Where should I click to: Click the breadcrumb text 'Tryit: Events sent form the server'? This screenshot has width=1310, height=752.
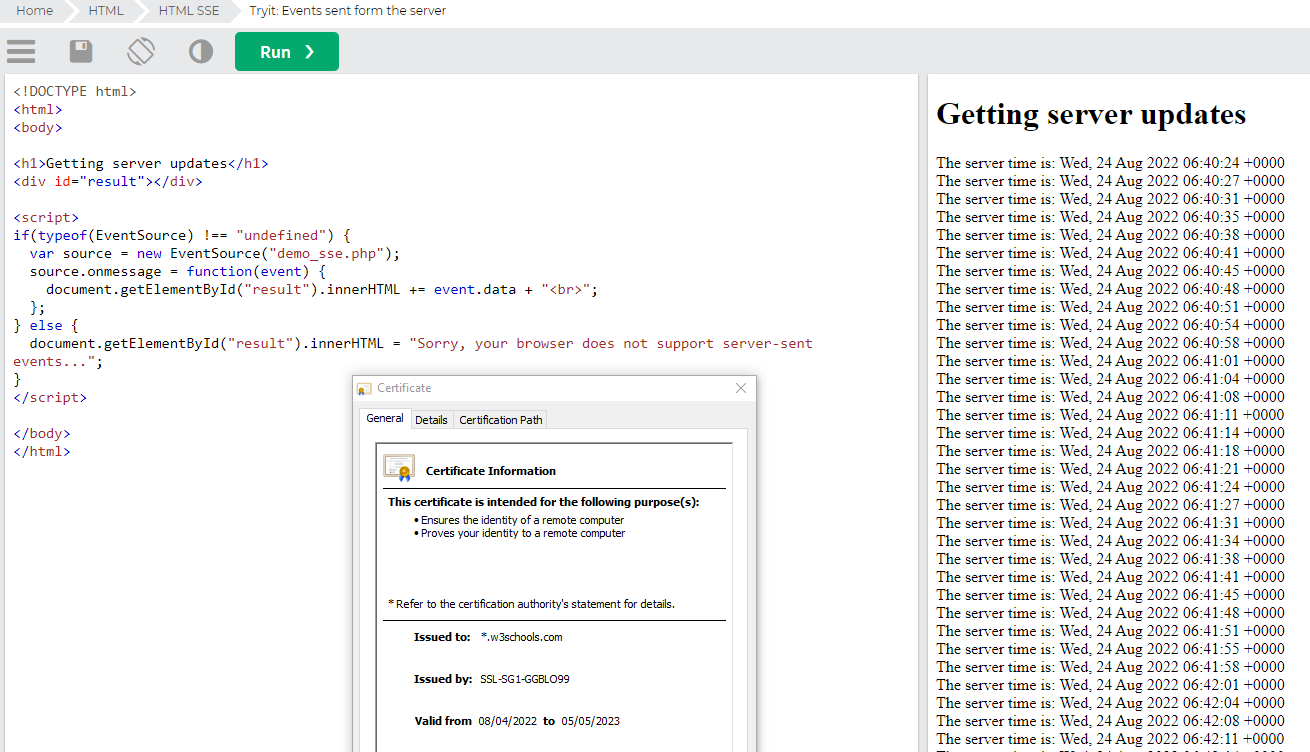coord(348,11)
